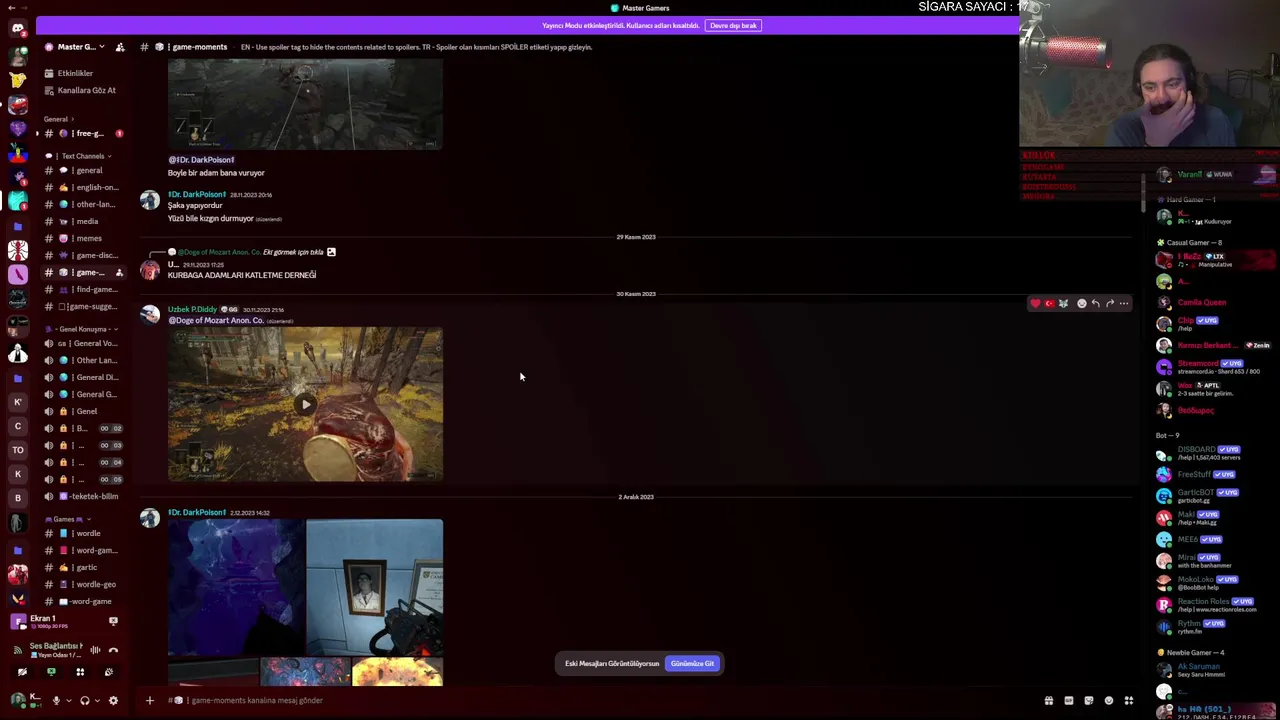The width and height of the screenshot is (1280, 720).
Task: Open the GIF picker in message bar
Action: (1069, 700)
